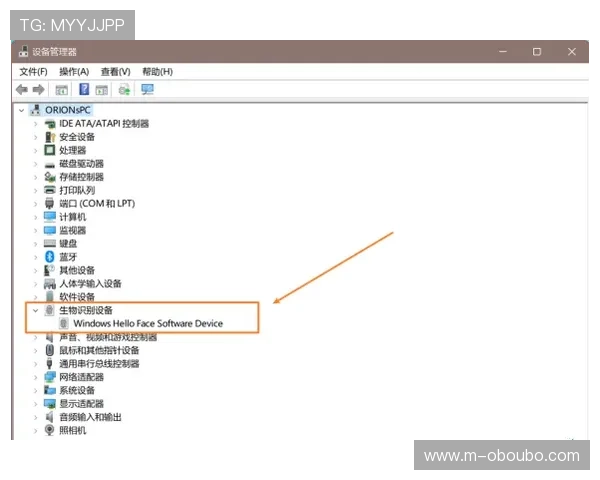
Task: Expand the 通用串行总线控制器 node chevron
Action: (36, 364)
